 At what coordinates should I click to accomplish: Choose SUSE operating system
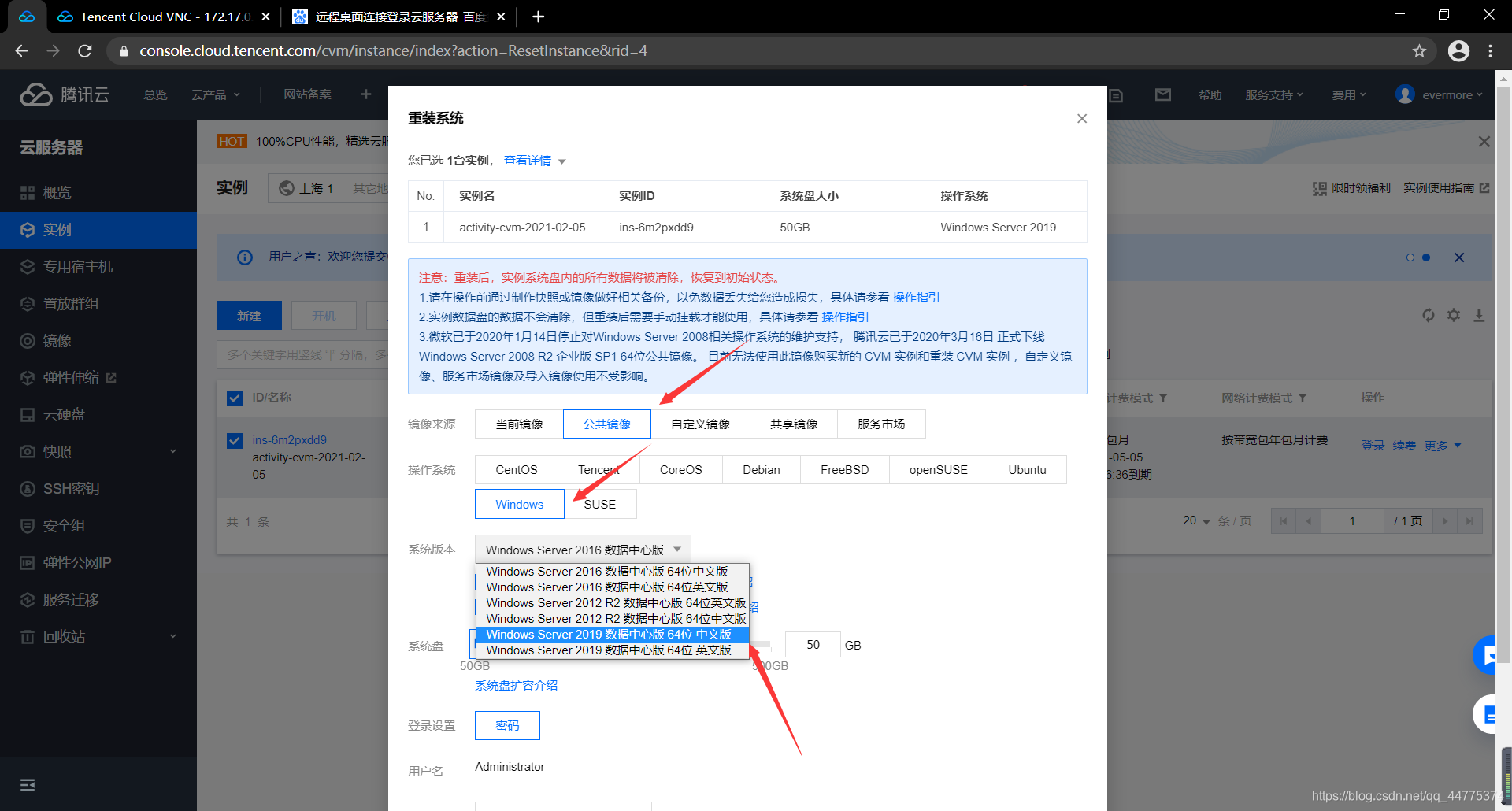(x=600, y=504)
